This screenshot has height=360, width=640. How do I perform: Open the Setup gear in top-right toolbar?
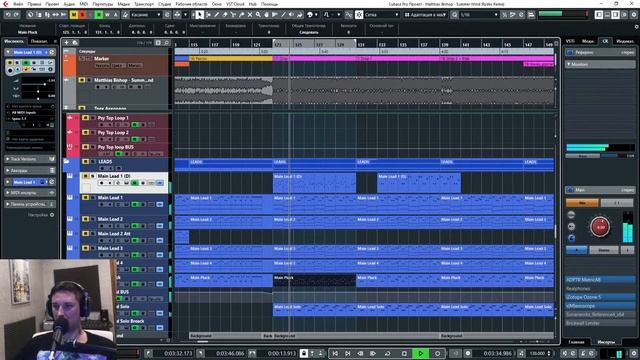(634, 15)
